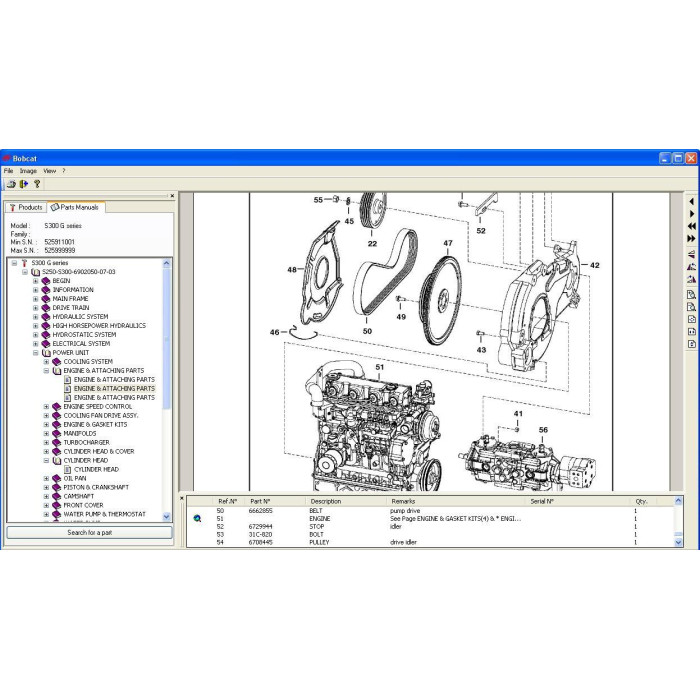Click the Description column header
This screenshot has width=700, height=700.
(325, 501)
